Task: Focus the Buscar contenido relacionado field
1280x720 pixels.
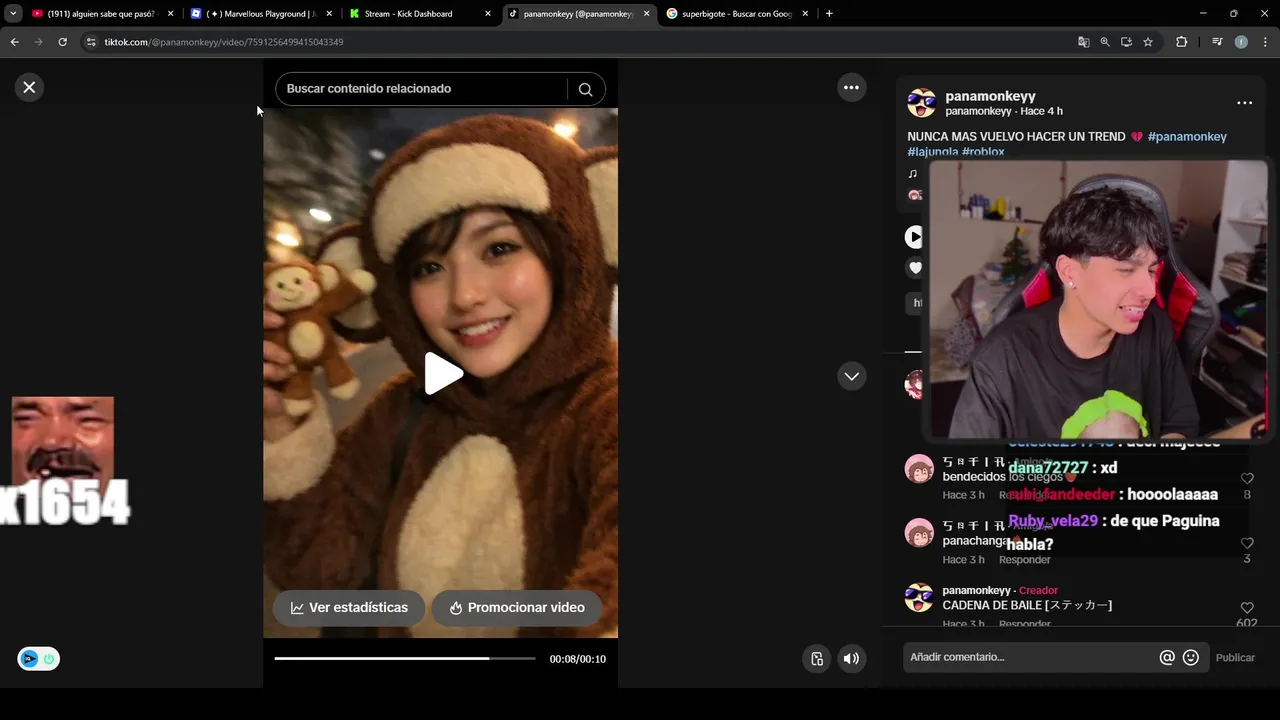Action: 420,89
